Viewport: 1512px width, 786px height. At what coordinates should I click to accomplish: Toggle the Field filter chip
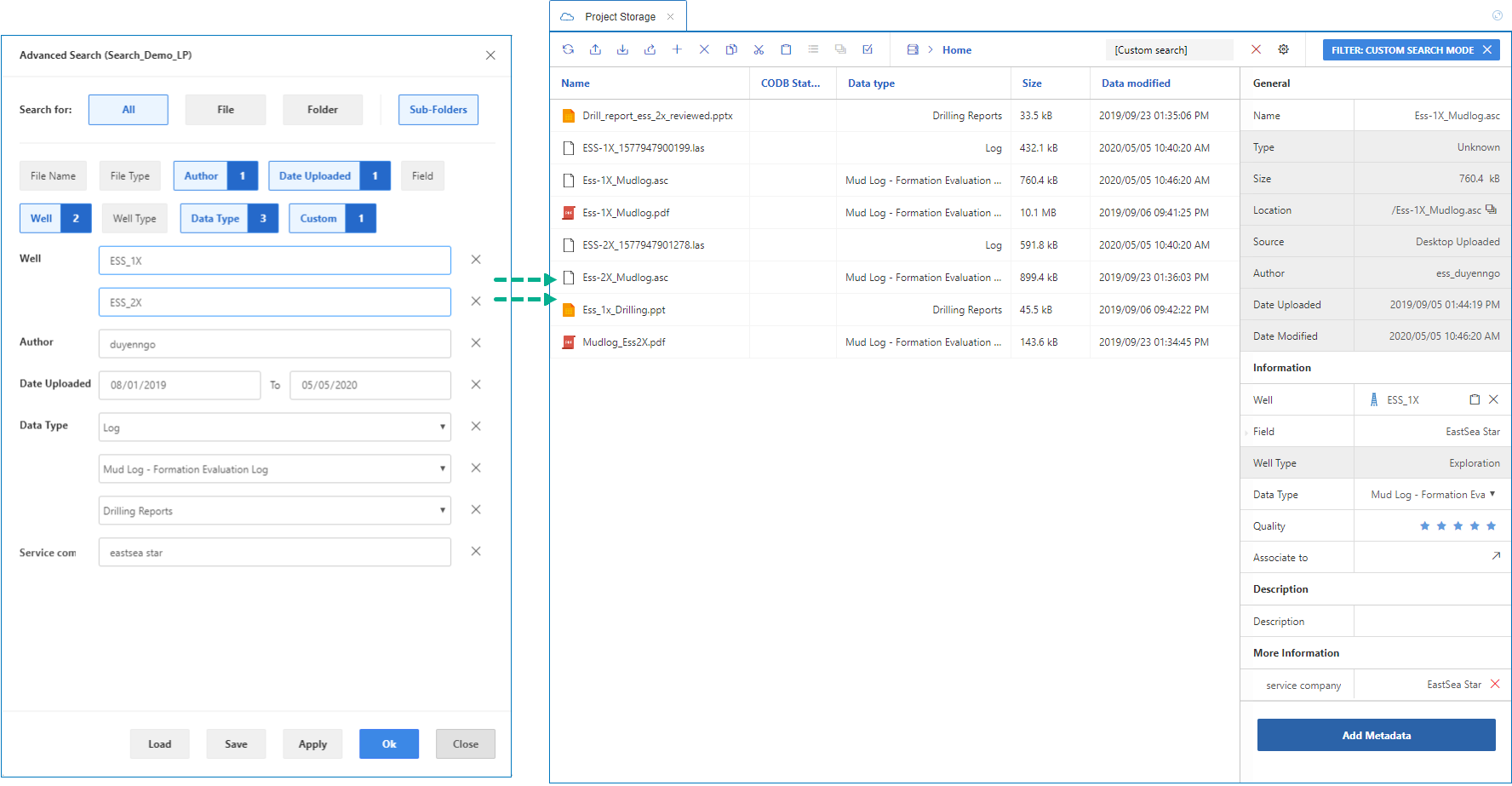pyautogui.click(x=422, y=176)
